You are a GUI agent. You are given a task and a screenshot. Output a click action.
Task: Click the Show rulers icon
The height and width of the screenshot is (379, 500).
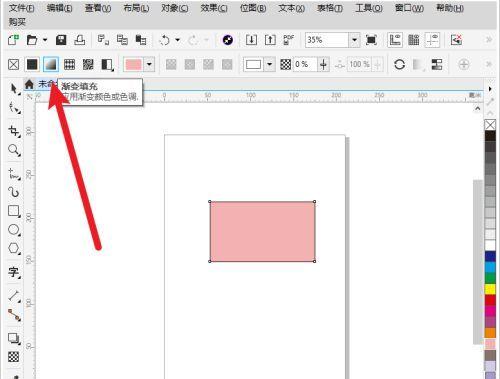click(395, 40)
